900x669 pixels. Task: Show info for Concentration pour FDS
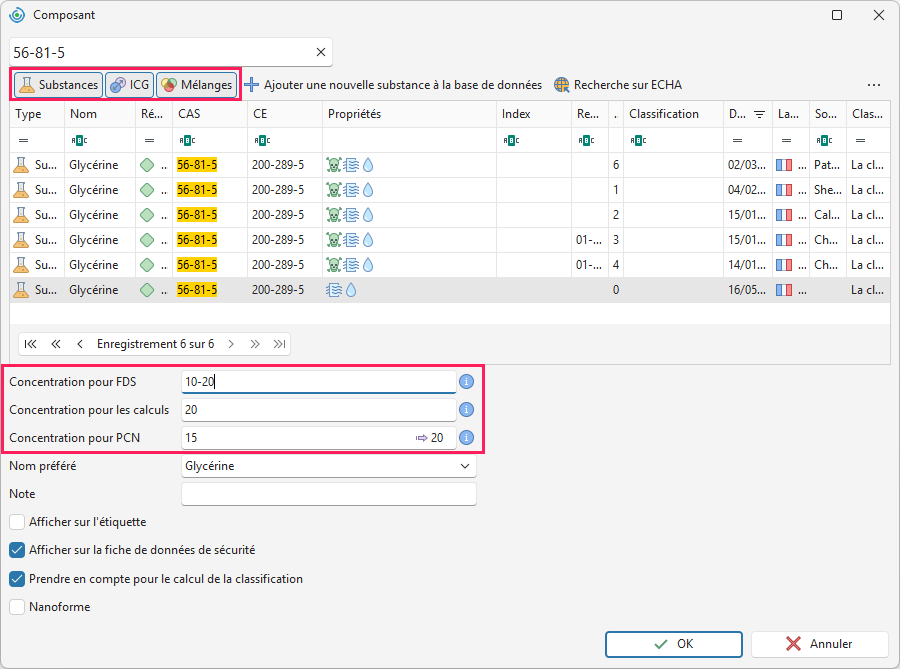(467, 382)
